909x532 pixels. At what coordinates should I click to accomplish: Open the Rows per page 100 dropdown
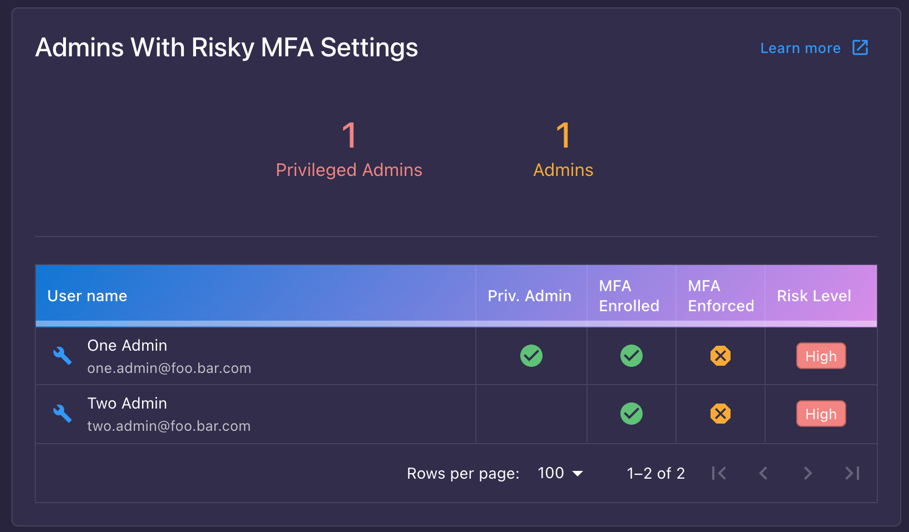click(x=560, y=473)
